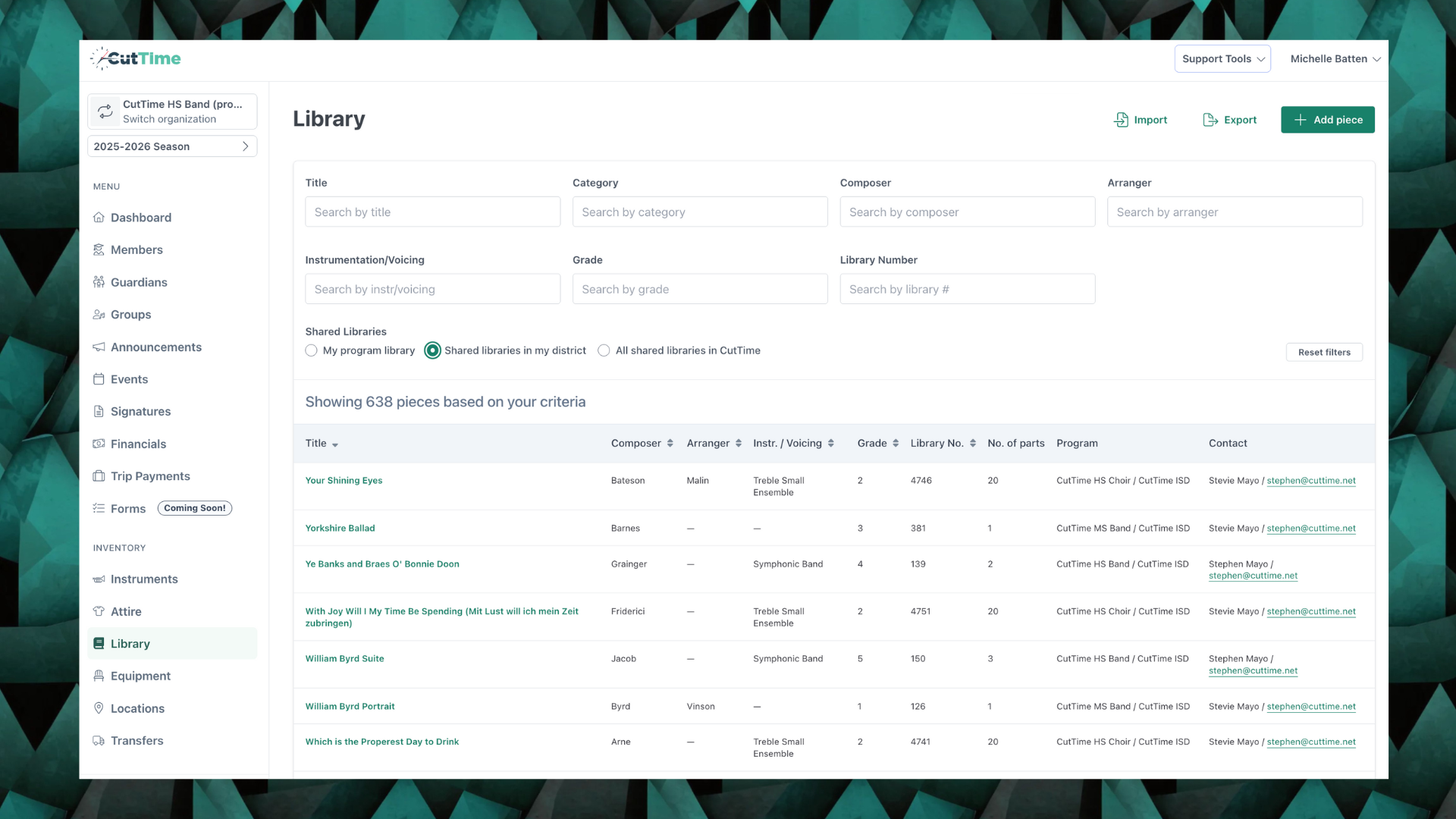Open the Import icon above the library

pos(1122,120)
